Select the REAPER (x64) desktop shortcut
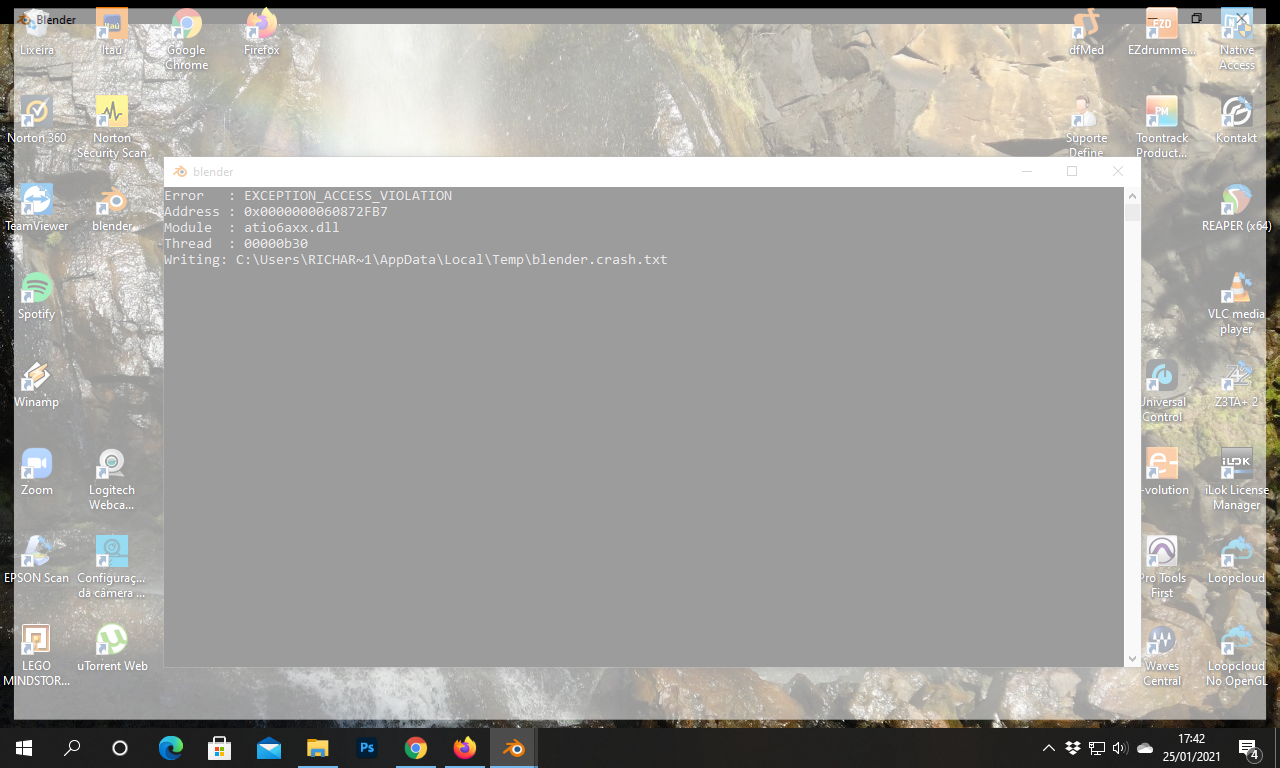Viewport: 1280px width, 768px height. coord(1237,208)
